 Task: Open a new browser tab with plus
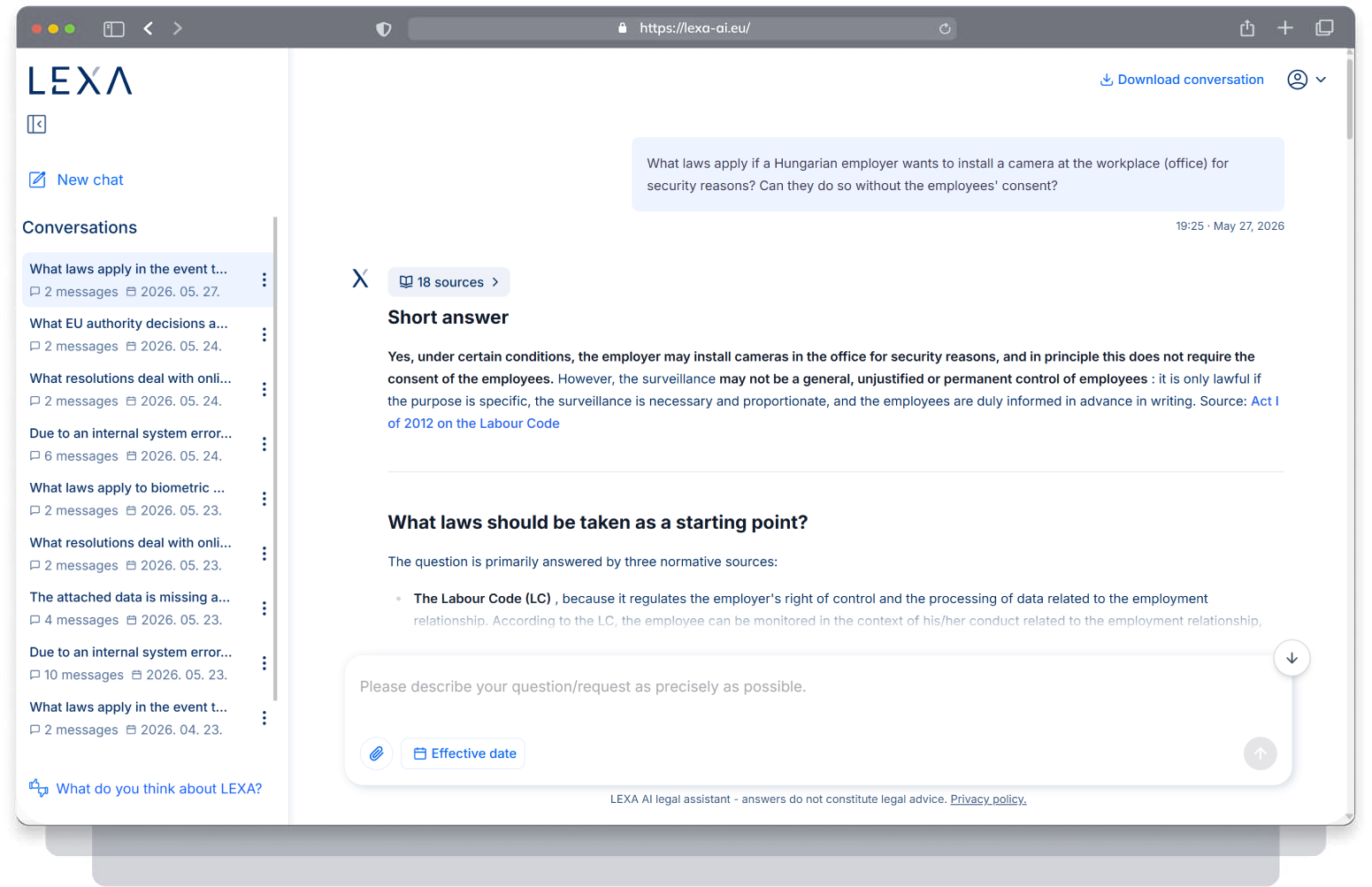1285,28
